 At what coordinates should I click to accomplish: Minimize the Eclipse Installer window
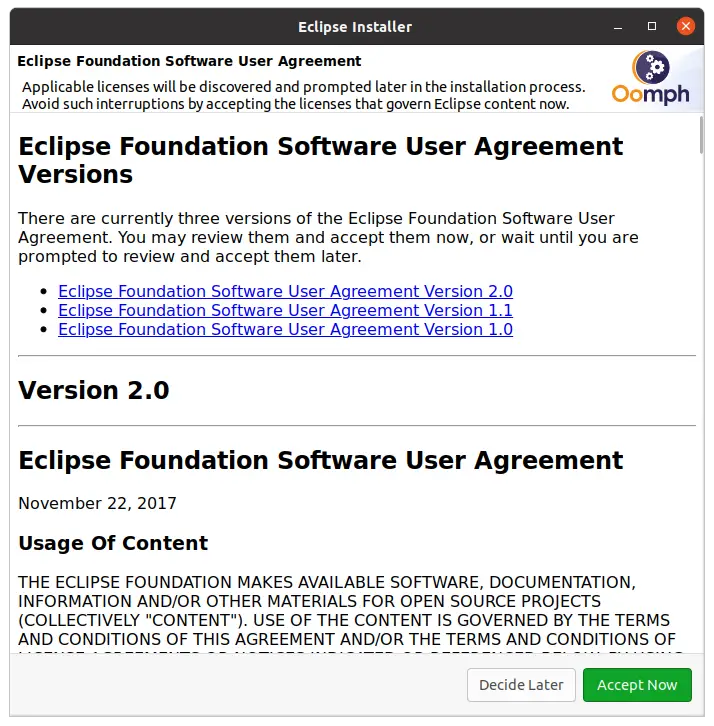617,27
